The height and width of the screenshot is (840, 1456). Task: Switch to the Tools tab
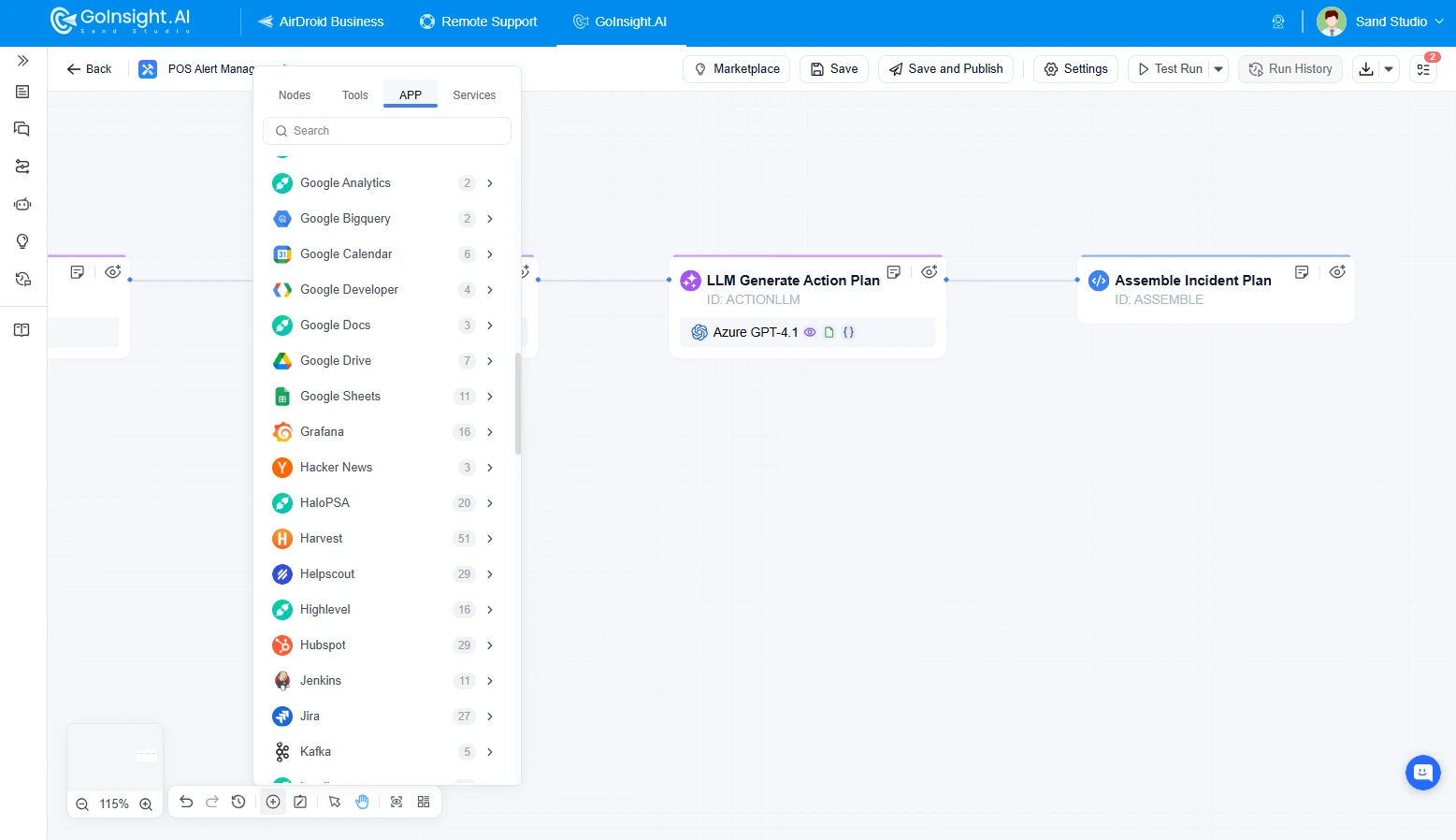pyautogui.click(x=355, y=95)
